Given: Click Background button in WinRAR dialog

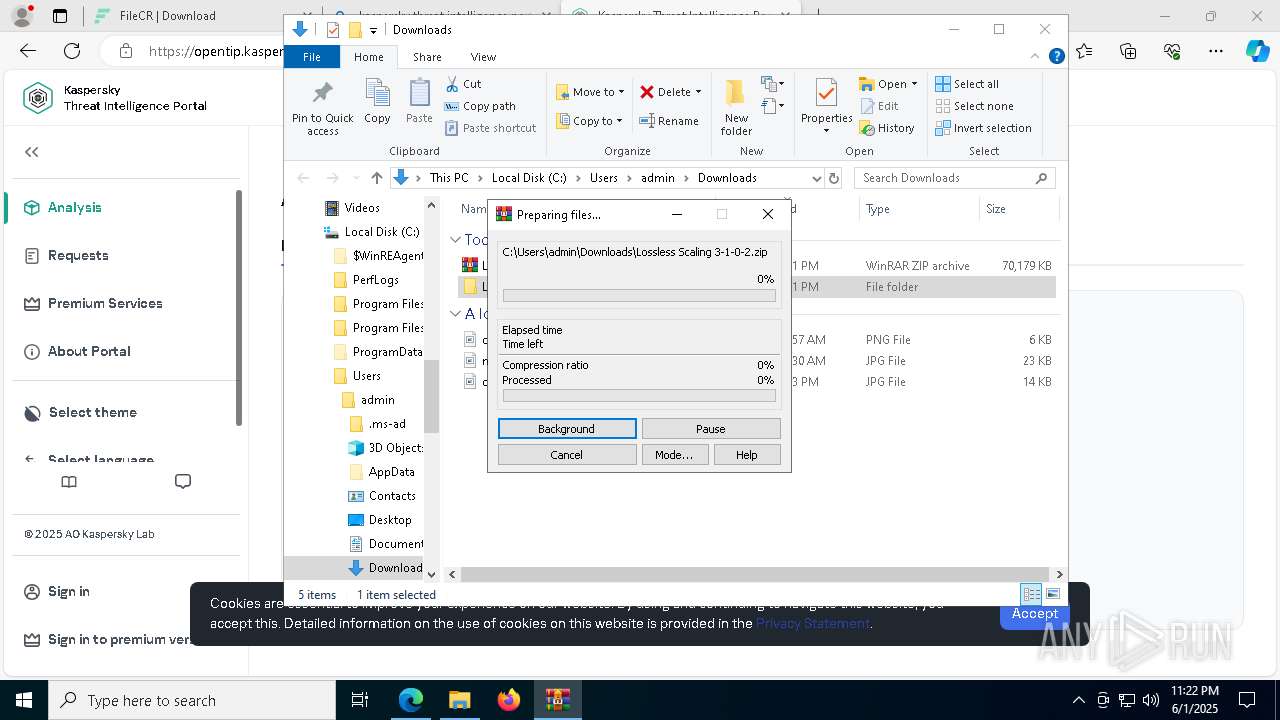Looking at the screenshot, I should [x=566, y=429].
